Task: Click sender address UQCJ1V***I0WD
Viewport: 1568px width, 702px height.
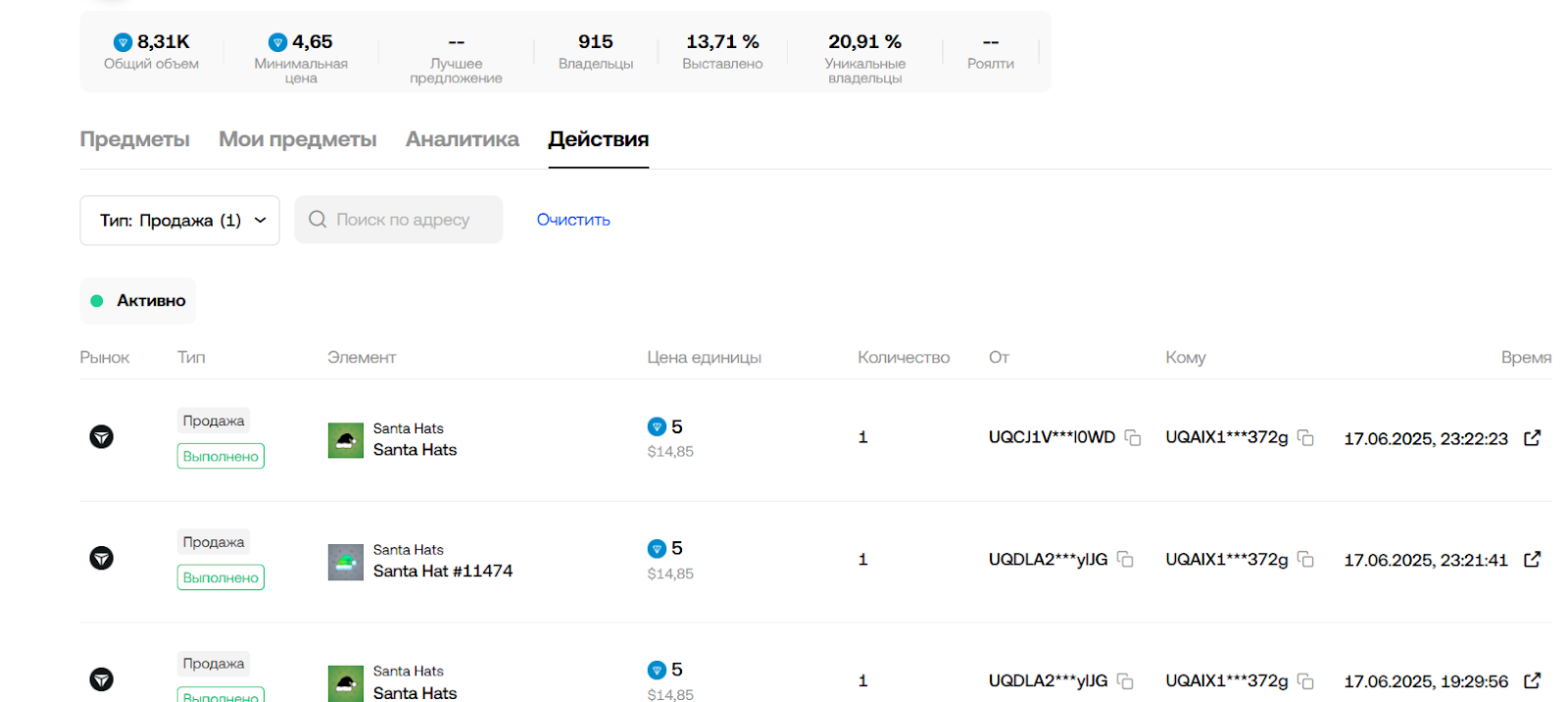Action: pyautogui.click(x=1053, y=437)
